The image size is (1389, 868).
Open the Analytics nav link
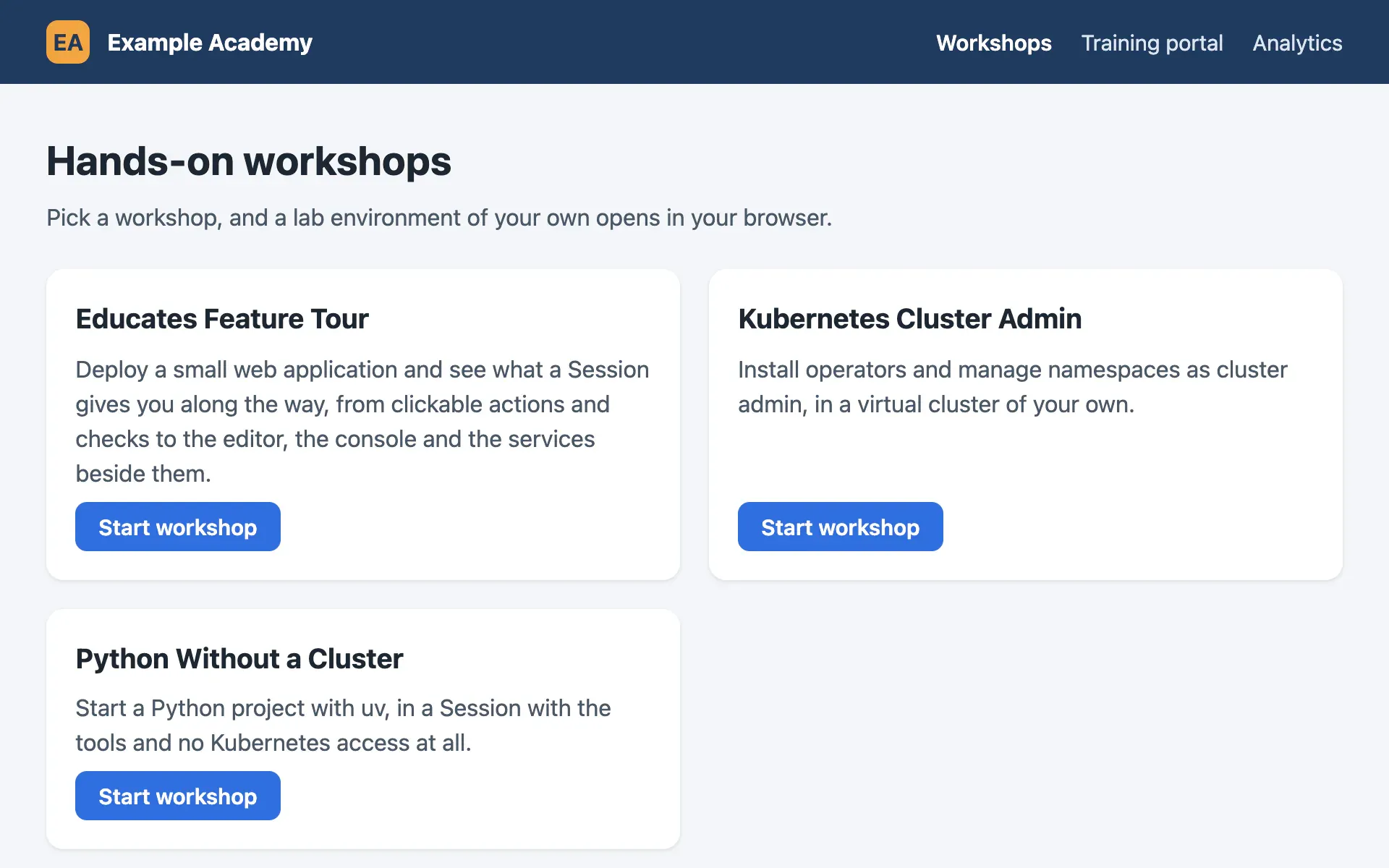click(x=1297, y=43)
